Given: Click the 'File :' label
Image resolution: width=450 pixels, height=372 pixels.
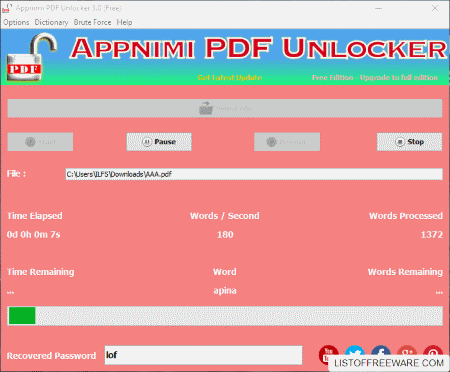Looking at the screenshot, I should click(x=16, y=174).
